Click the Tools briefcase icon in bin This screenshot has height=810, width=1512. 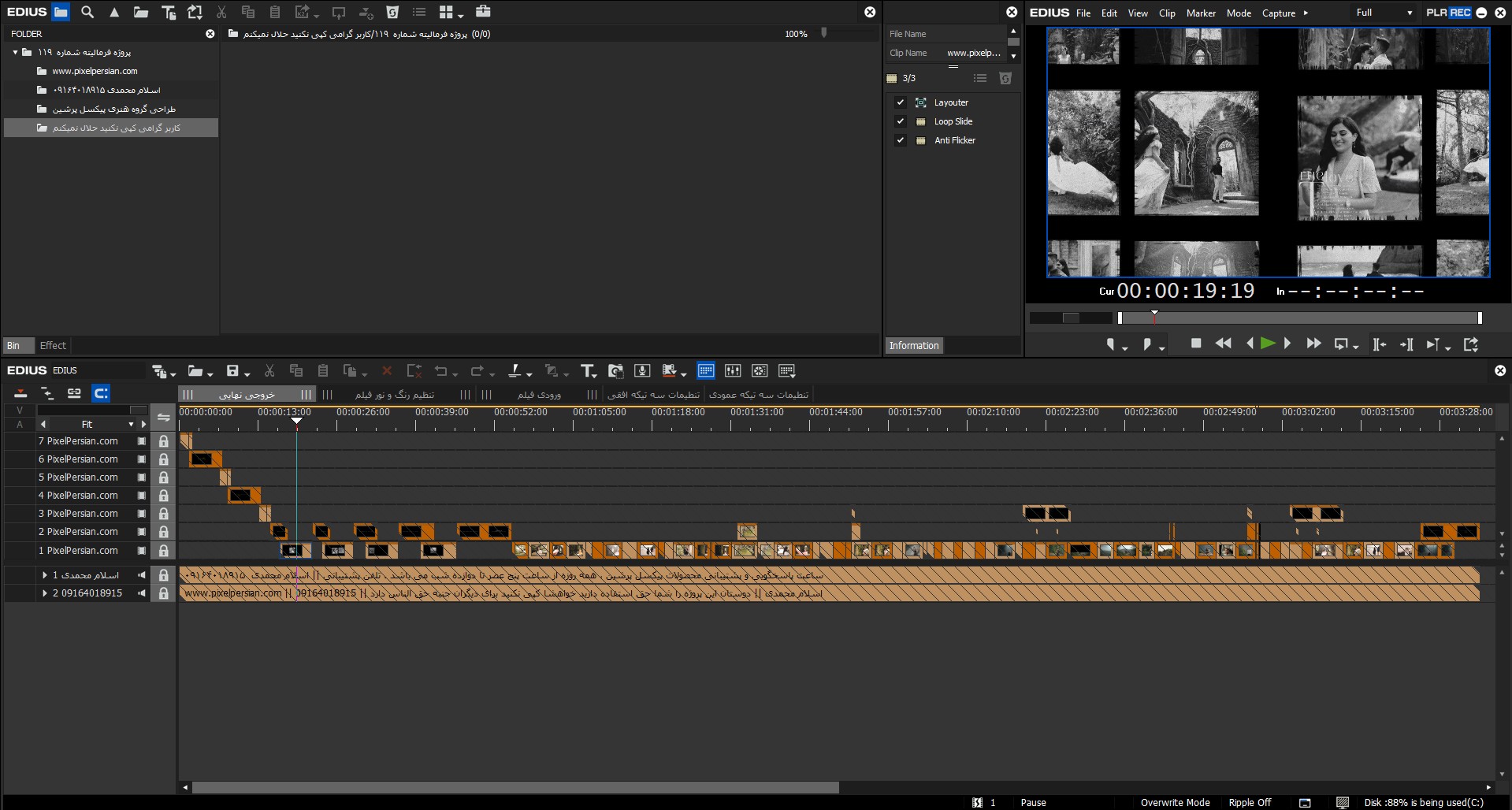click(483, 12)
